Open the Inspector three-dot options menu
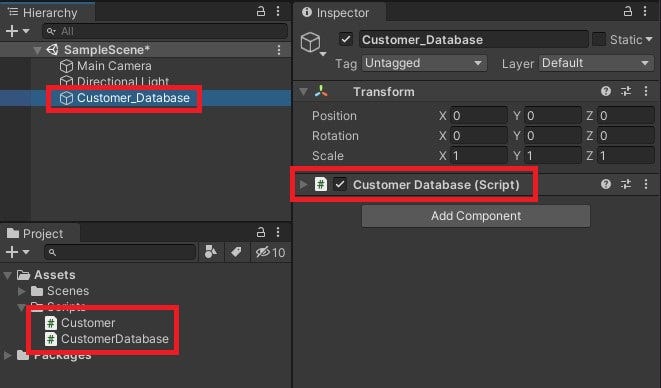Image resolution: width=661 pixels, height=388 pixels. point(645,11)
